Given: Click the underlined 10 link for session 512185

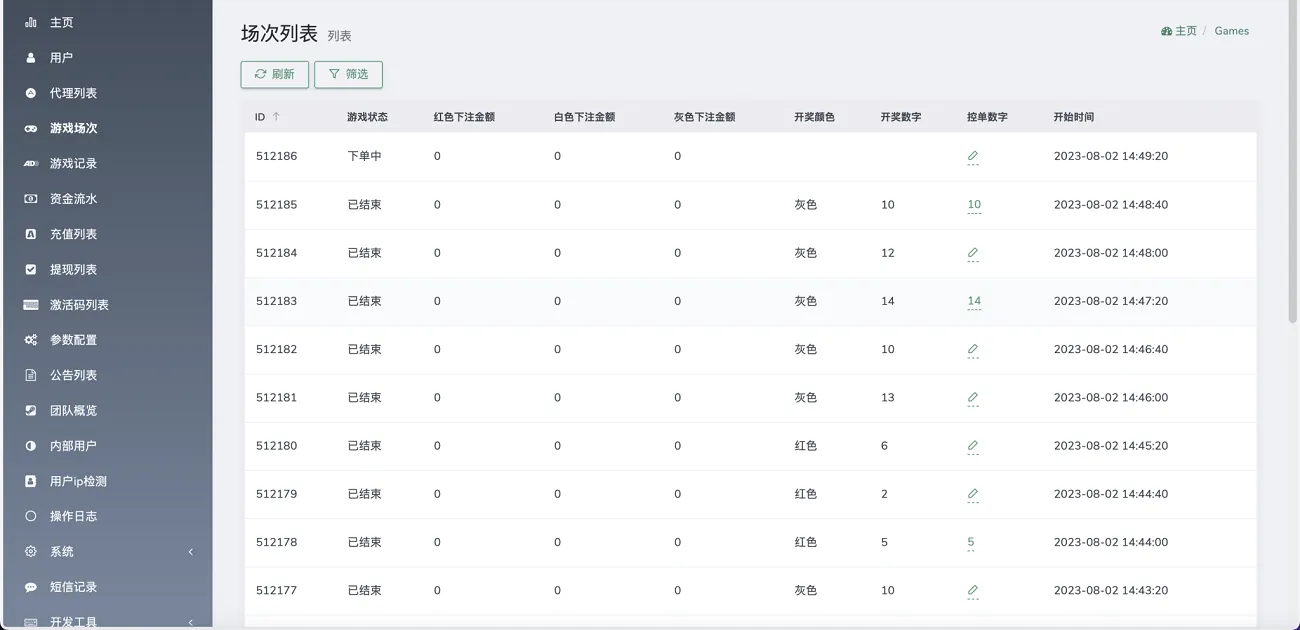Looking at the screenshot, I should click(972, 204).
